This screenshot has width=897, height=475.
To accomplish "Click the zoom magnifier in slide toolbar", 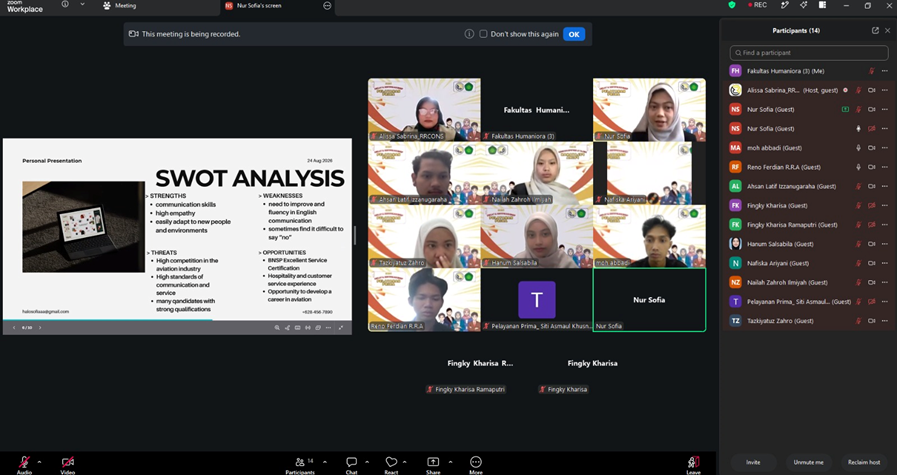I will point(277,328).
